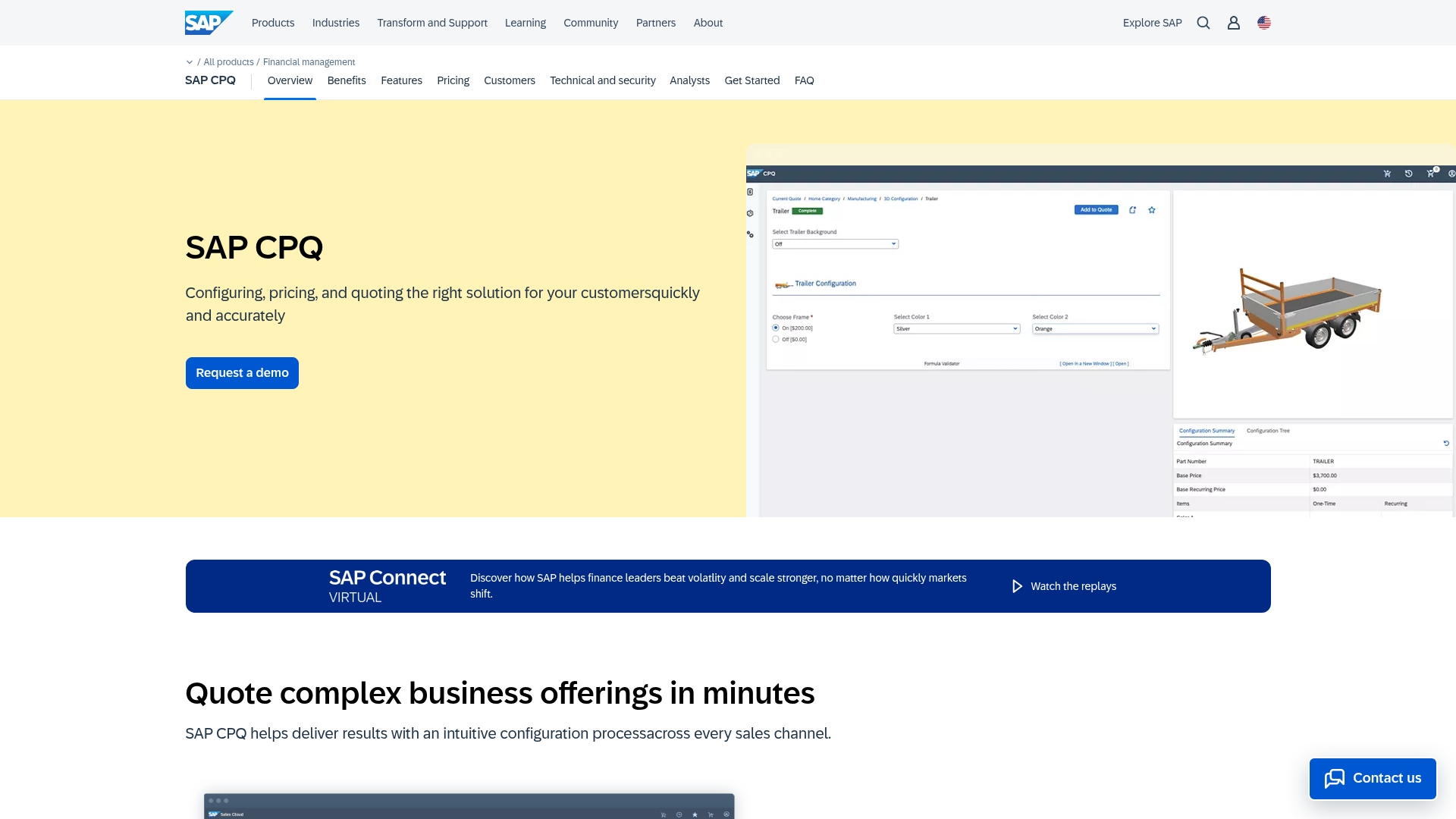The height and width of the screenshot is (819, 1456).
Task: Click the Request a demo button
Action: [x=241, y=372]
